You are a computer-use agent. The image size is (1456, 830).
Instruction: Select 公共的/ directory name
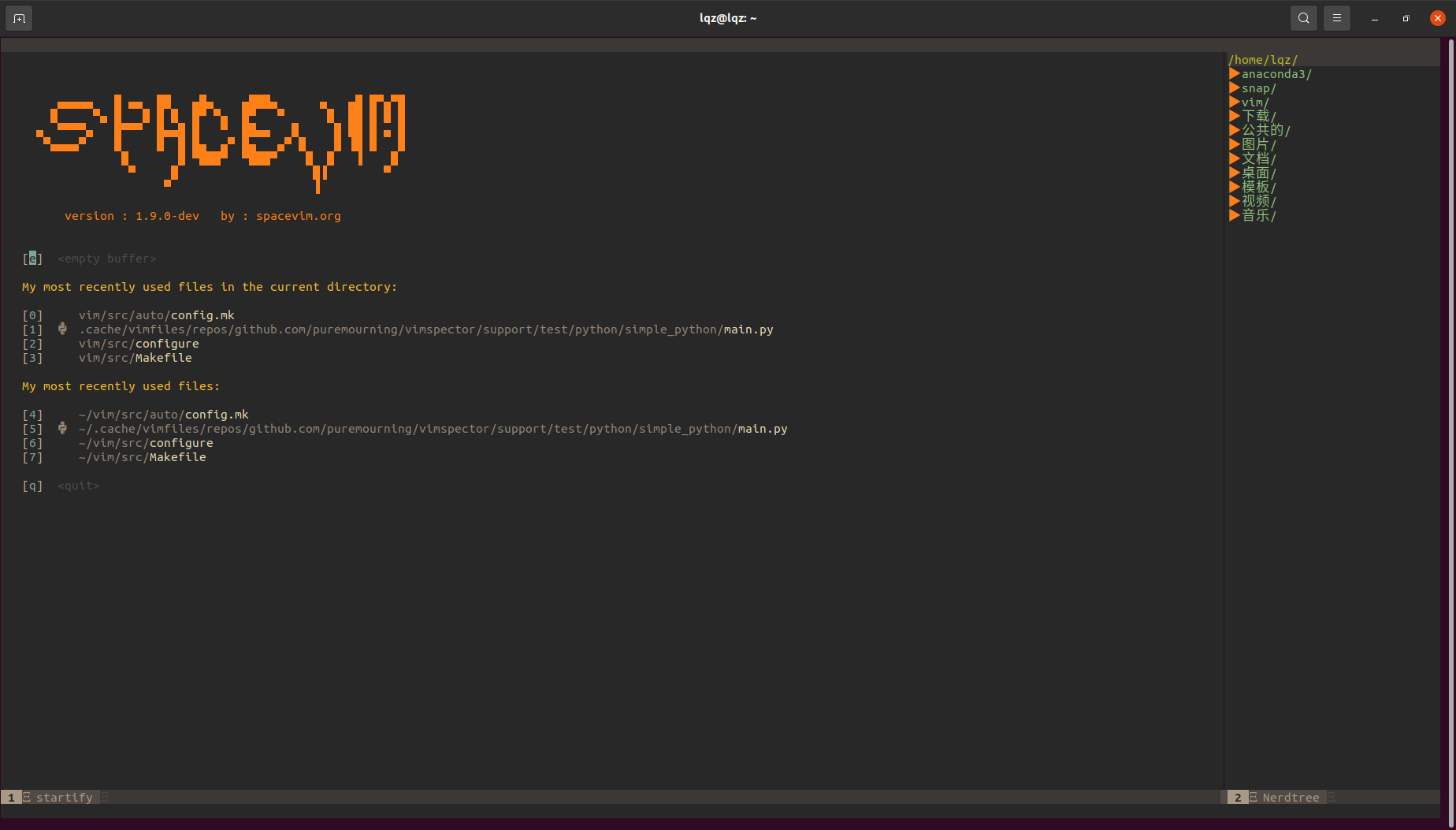1266,130
